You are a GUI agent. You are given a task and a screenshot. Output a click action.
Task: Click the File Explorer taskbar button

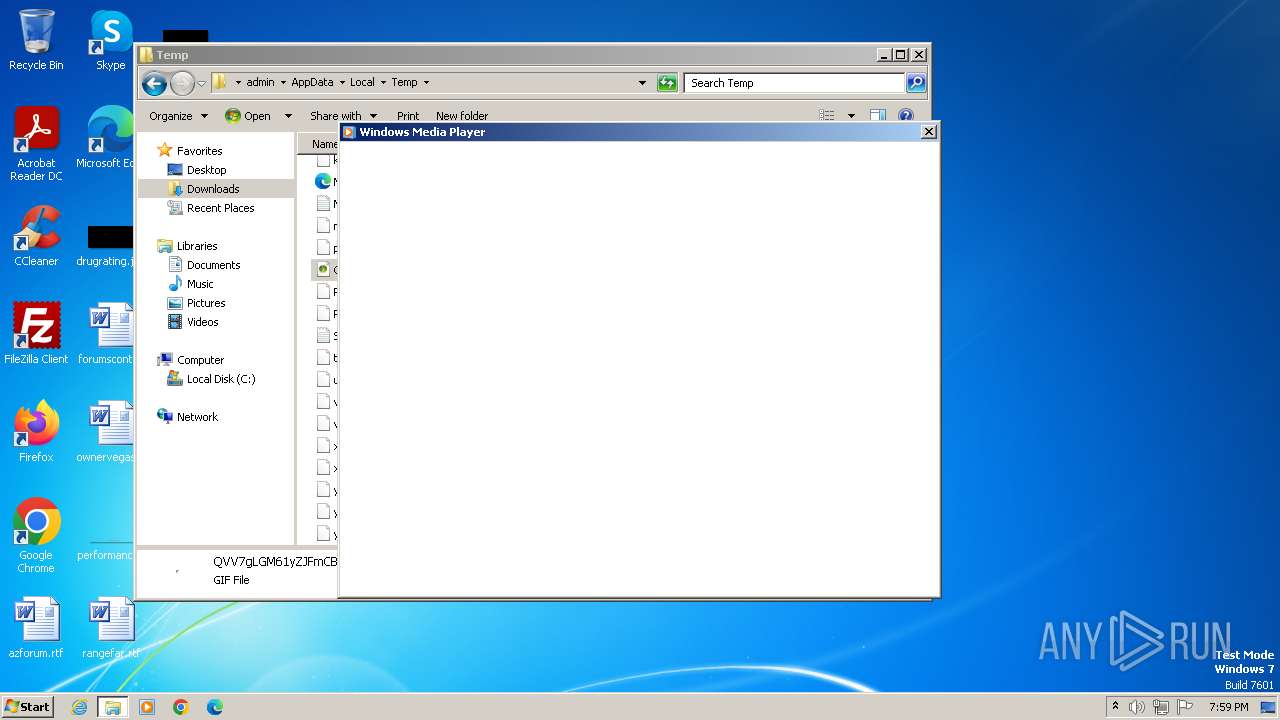pos(112,707)
